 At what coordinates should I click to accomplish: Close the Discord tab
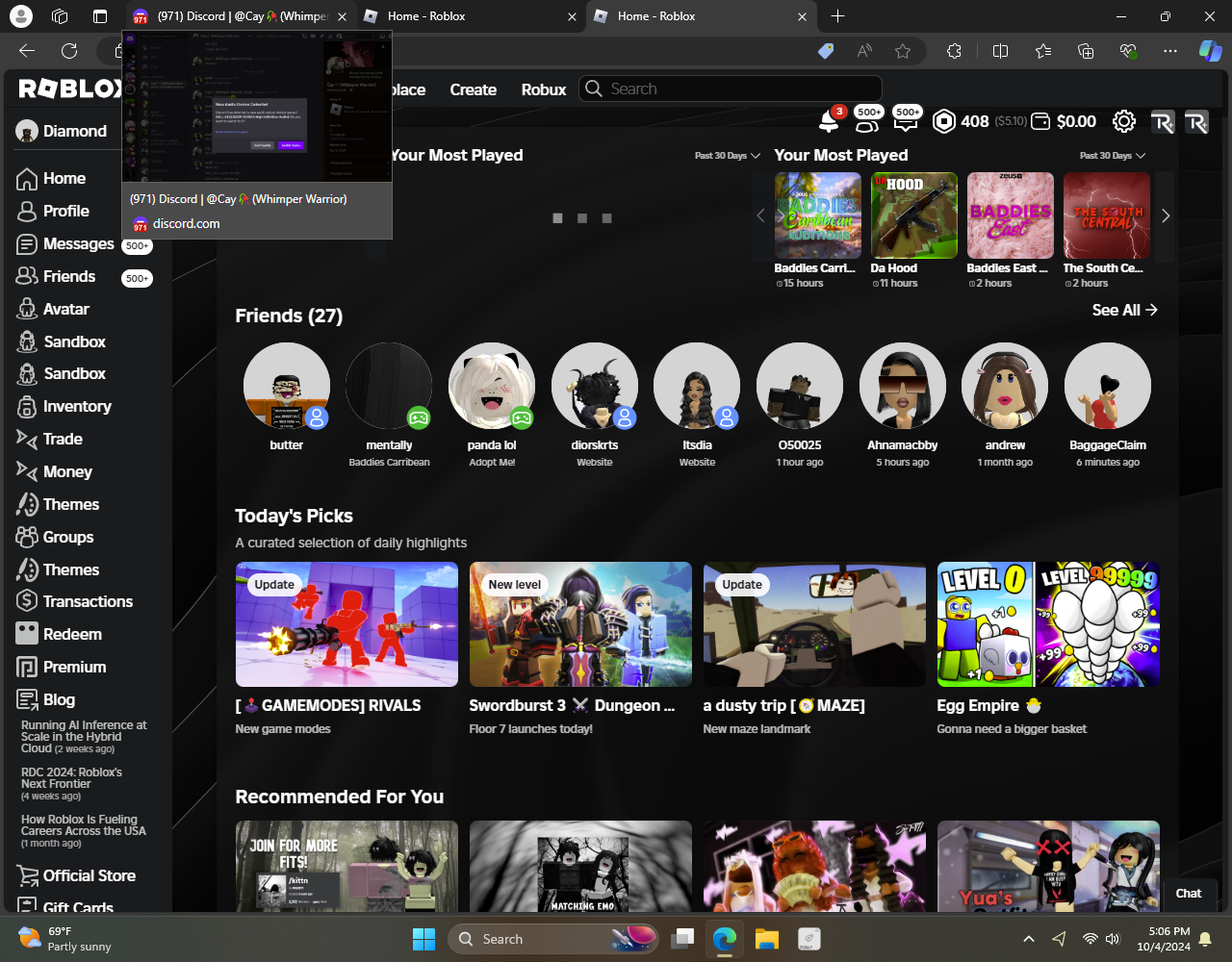click(x=342, y=16)
